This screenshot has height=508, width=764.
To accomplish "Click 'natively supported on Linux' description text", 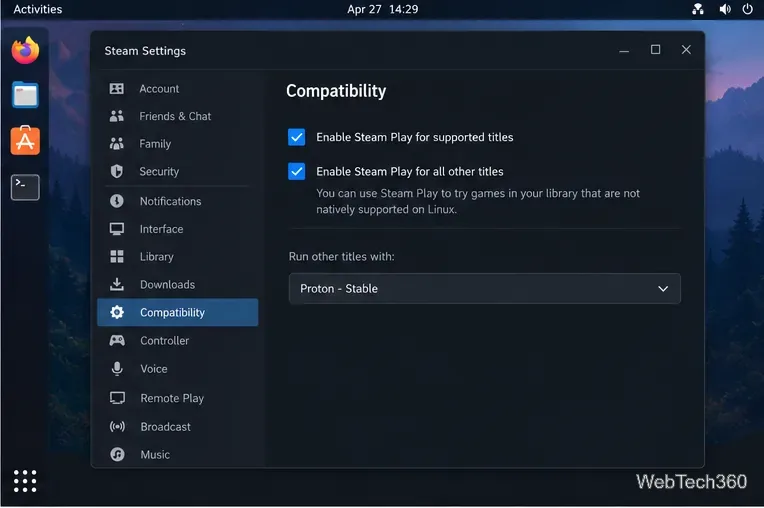I will pyautogui.click(x=386, y=210).
